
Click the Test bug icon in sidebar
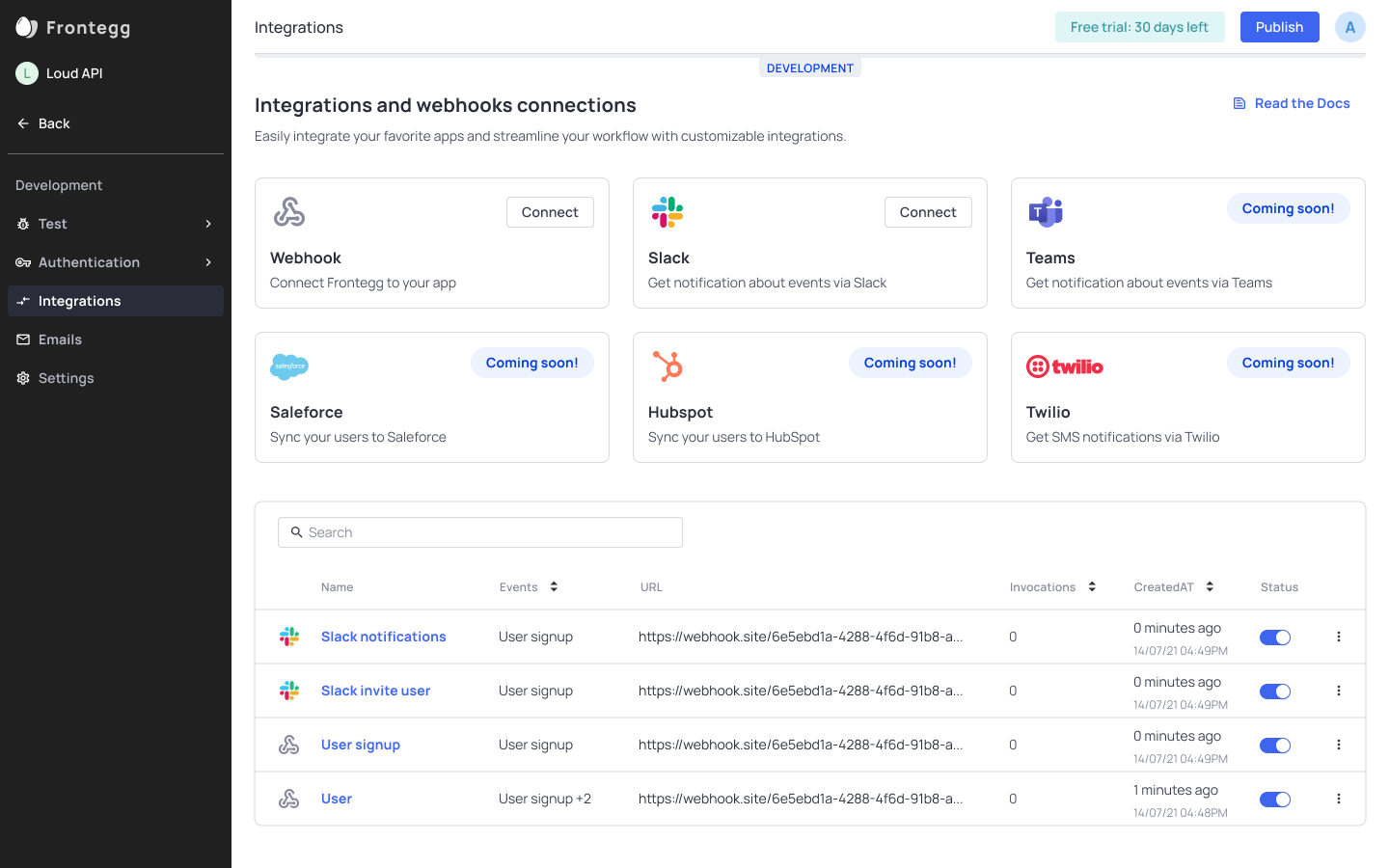click(x=23, y=224)
